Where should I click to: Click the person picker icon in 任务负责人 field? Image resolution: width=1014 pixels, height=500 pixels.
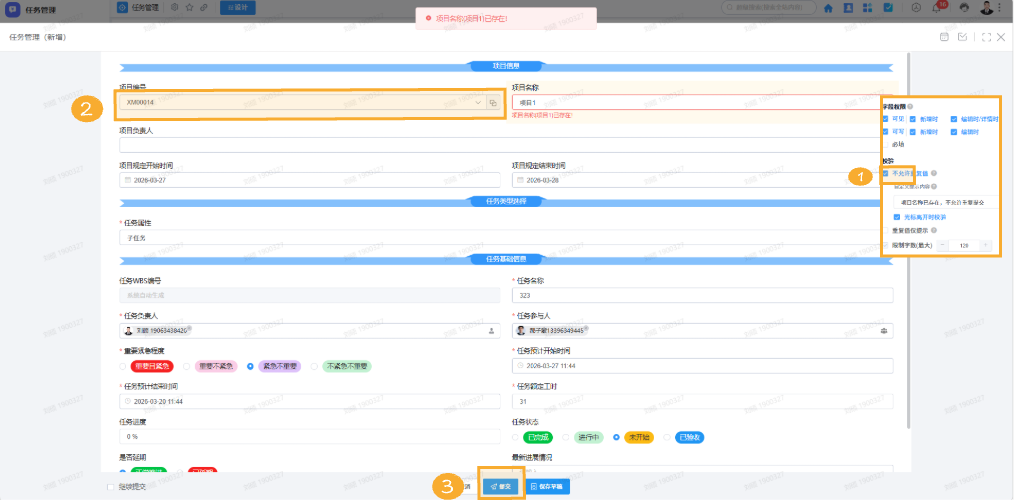491,330
